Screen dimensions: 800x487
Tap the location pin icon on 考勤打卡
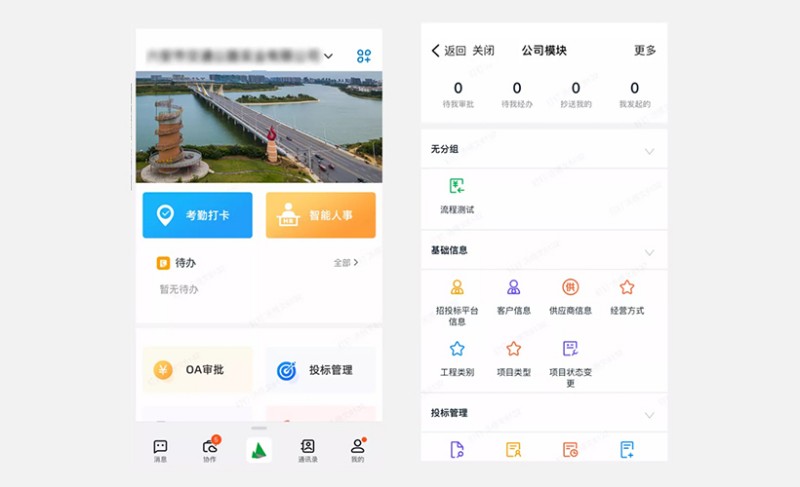(x=165, y=215)
